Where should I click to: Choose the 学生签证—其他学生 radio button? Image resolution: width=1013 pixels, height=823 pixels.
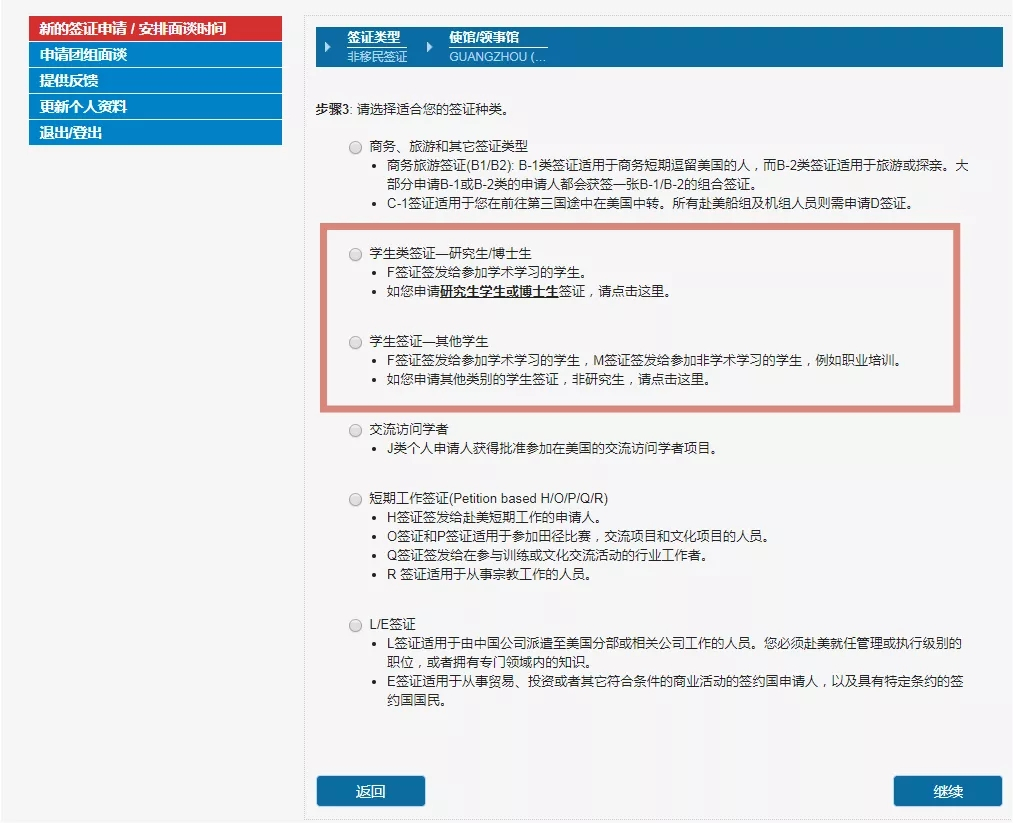(x=355, y=342)
